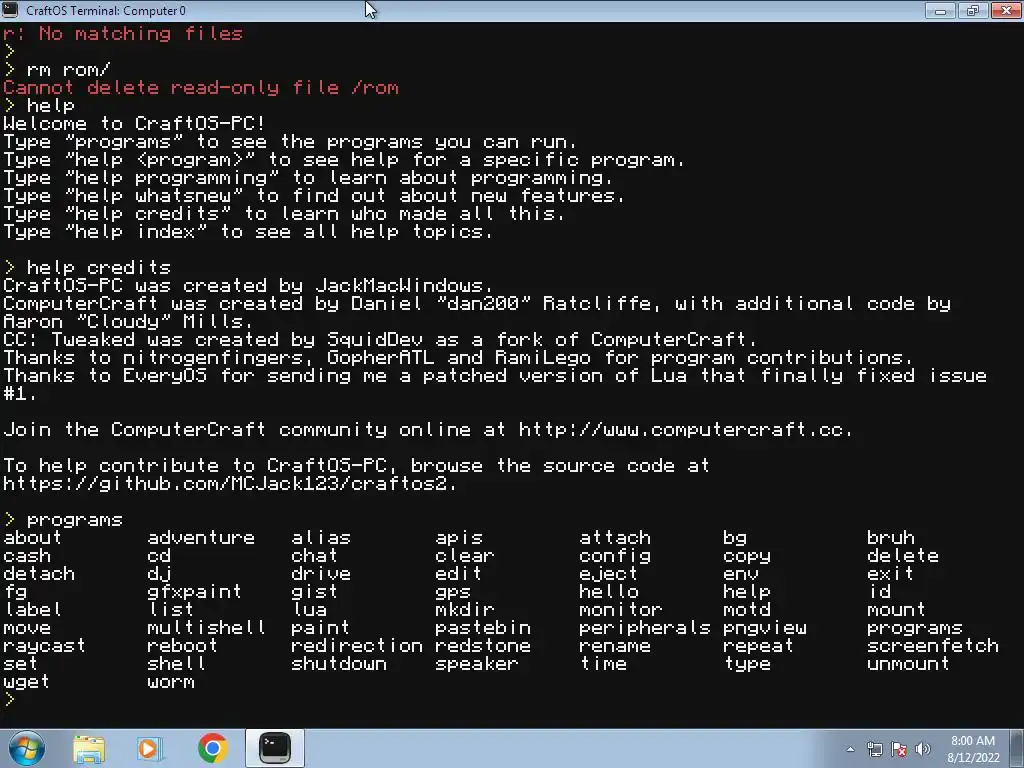Open the volume speaker tray icon
Screen dimensions: 1024x768
point(922,749)
